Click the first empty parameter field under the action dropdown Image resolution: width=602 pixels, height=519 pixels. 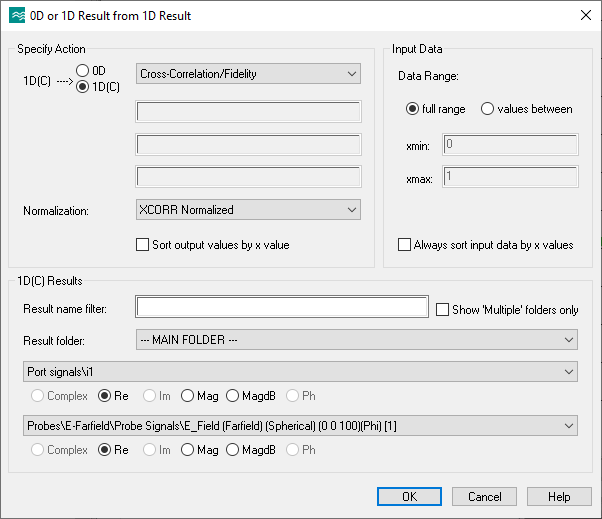(248, 112)
